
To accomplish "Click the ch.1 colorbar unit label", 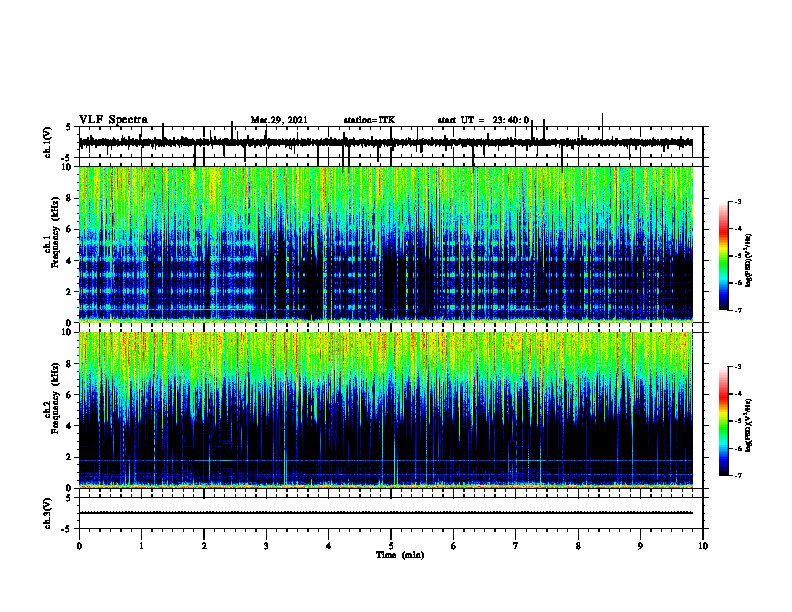I will coord(749,260).
